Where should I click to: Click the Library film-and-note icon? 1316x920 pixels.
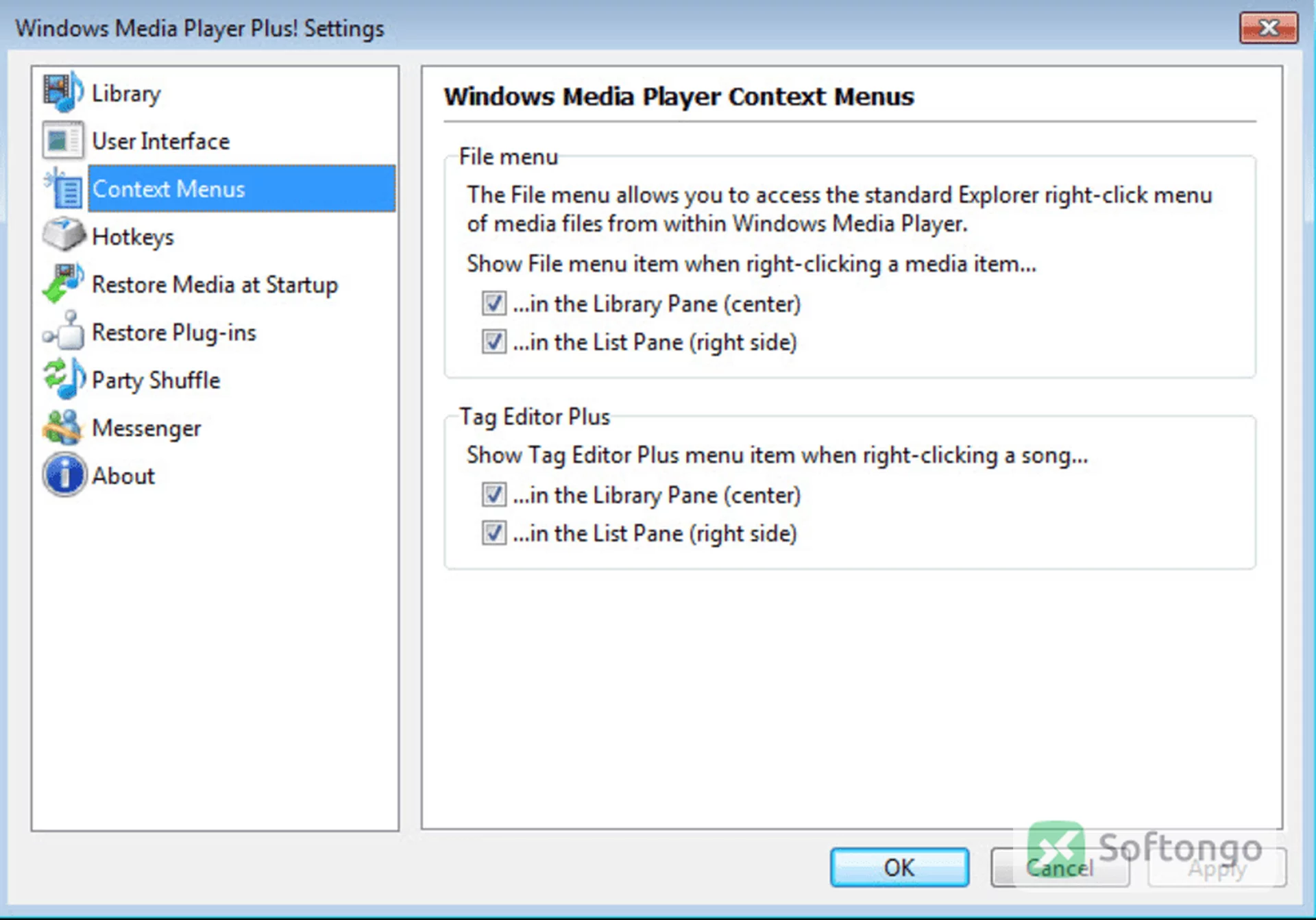pos(63,93)
